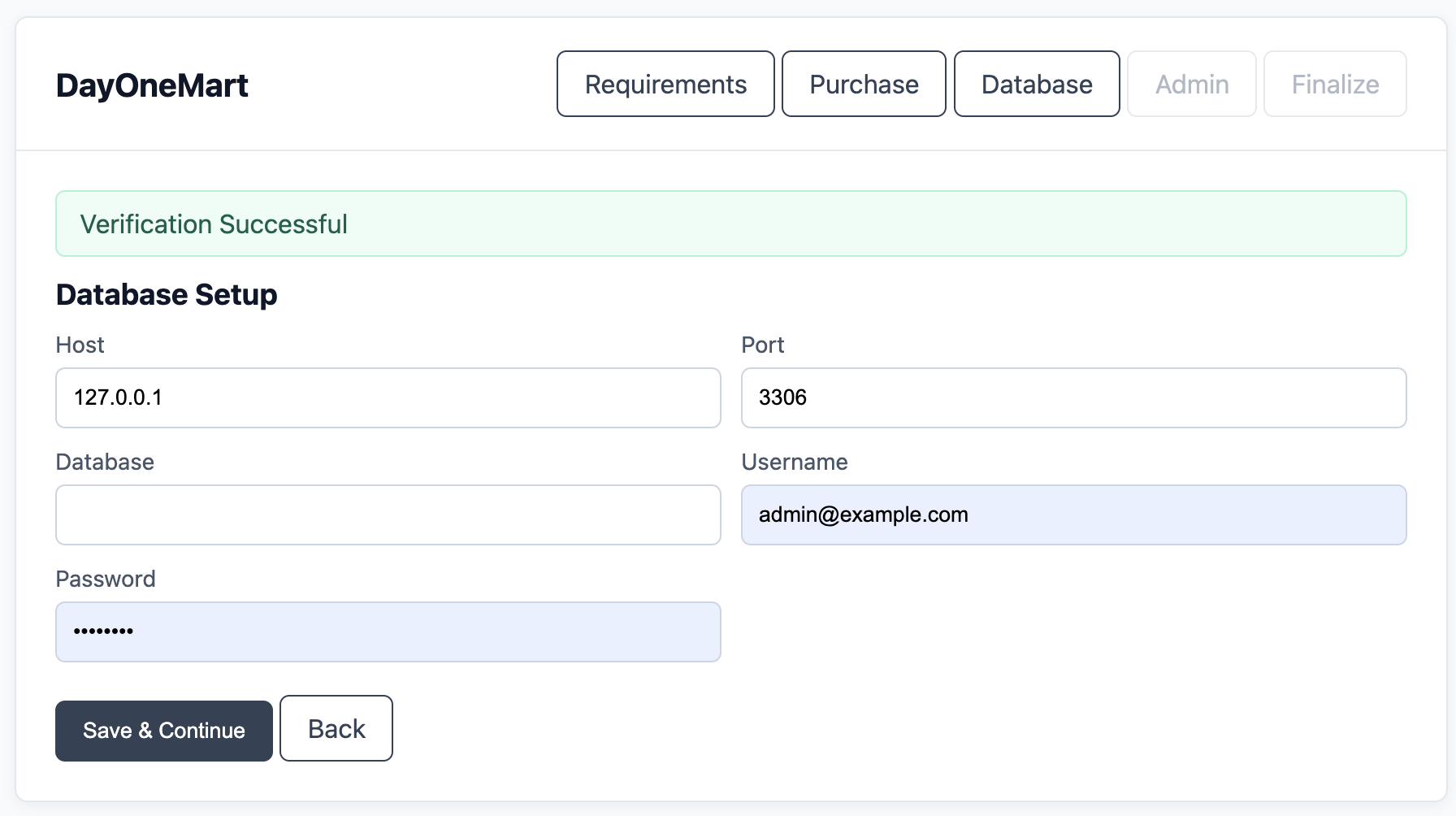Screen dimensions: 1456x816
Task: Click the Database field label
Action: tap(104, 462)
